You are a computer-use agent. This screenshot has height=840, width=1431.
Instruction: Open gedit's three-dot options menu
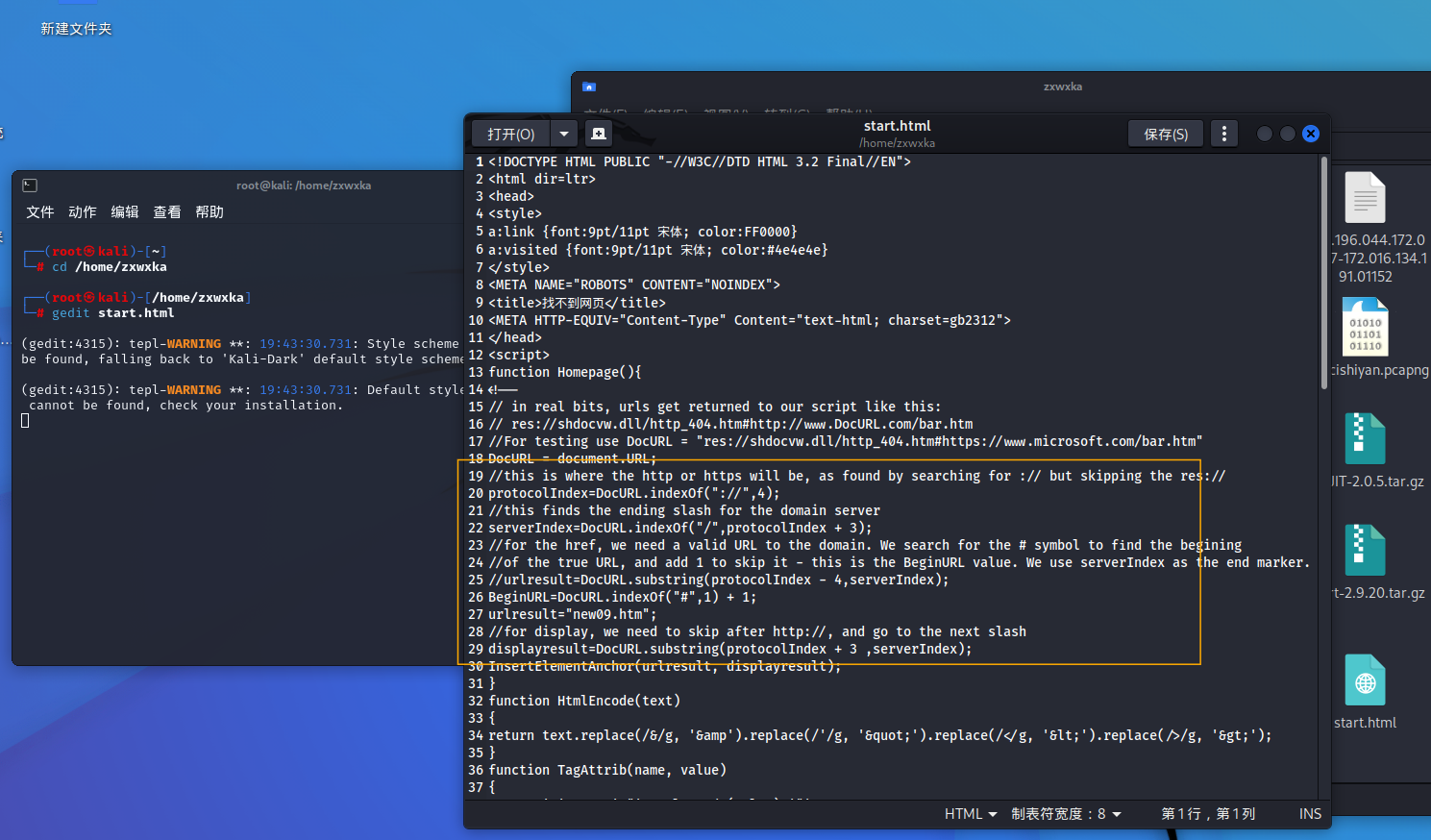(x=1223, y=134)
